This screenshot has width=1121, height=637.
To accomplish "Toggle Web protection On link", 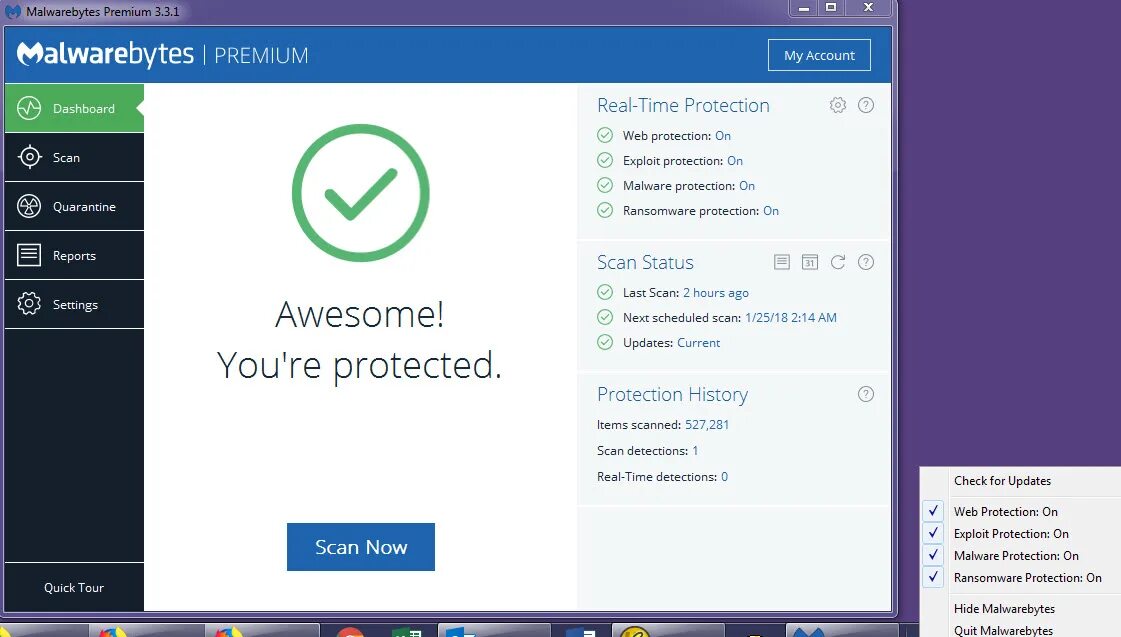I will point(723,136).
